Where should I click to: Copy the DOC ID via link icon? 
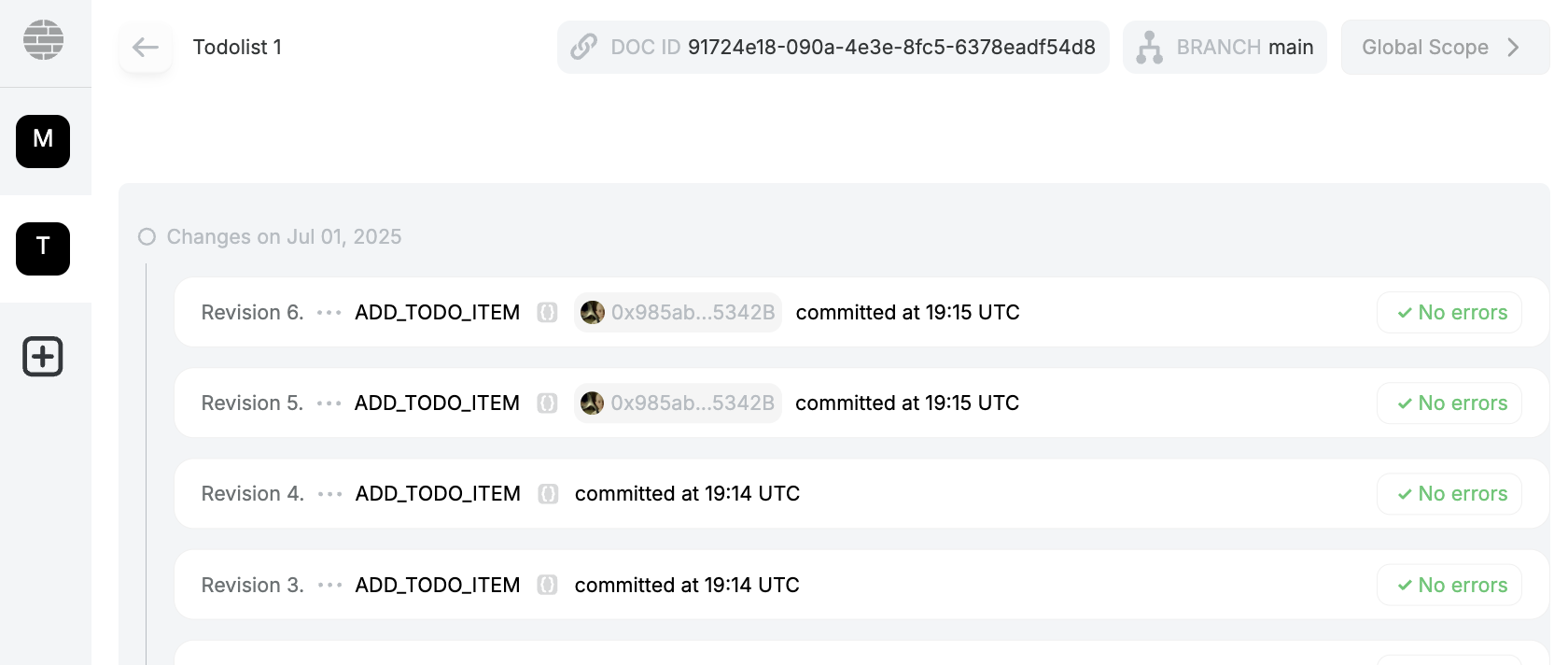(x=584, y=47)
